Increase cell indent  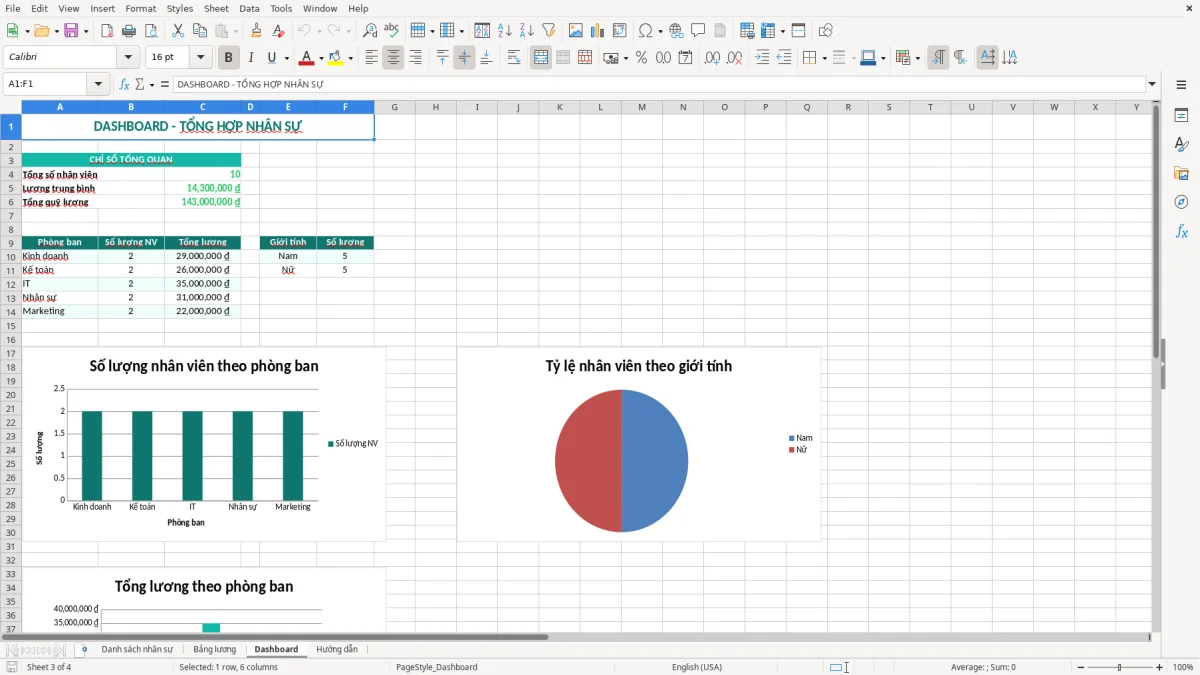[x=762, y=58]
